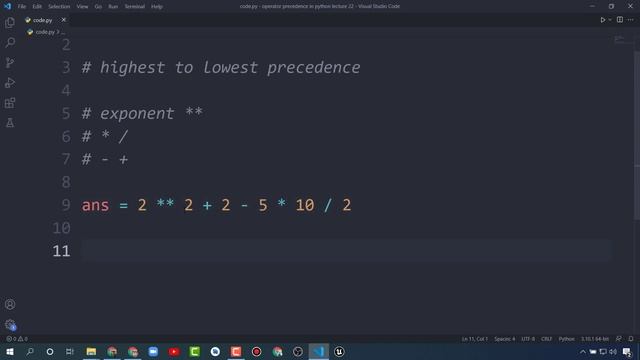The width and height of the screenshot is (640, 360).
Task: Open the Search view in activity bar
Action: click(10, 42)
